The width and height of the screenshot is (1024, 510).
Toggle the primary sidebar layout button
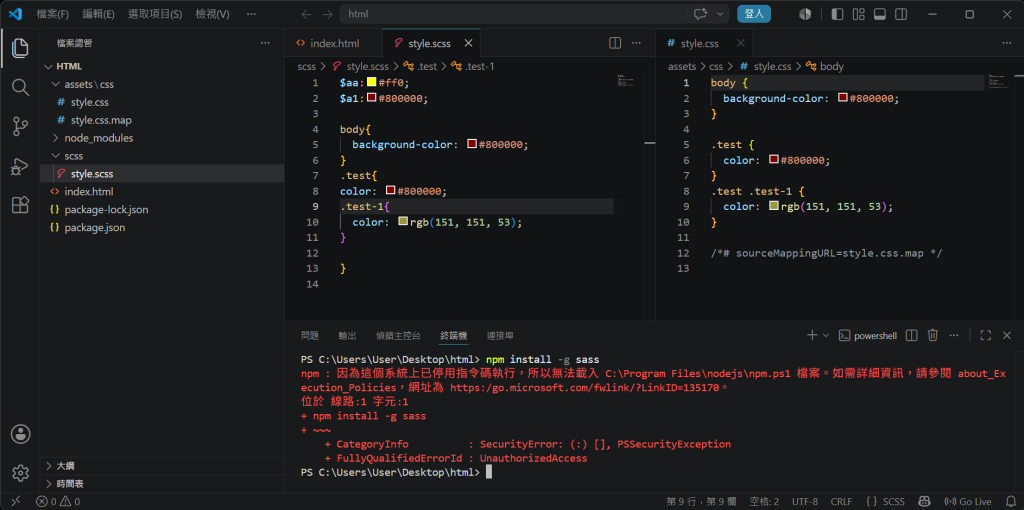click(837, 14)
